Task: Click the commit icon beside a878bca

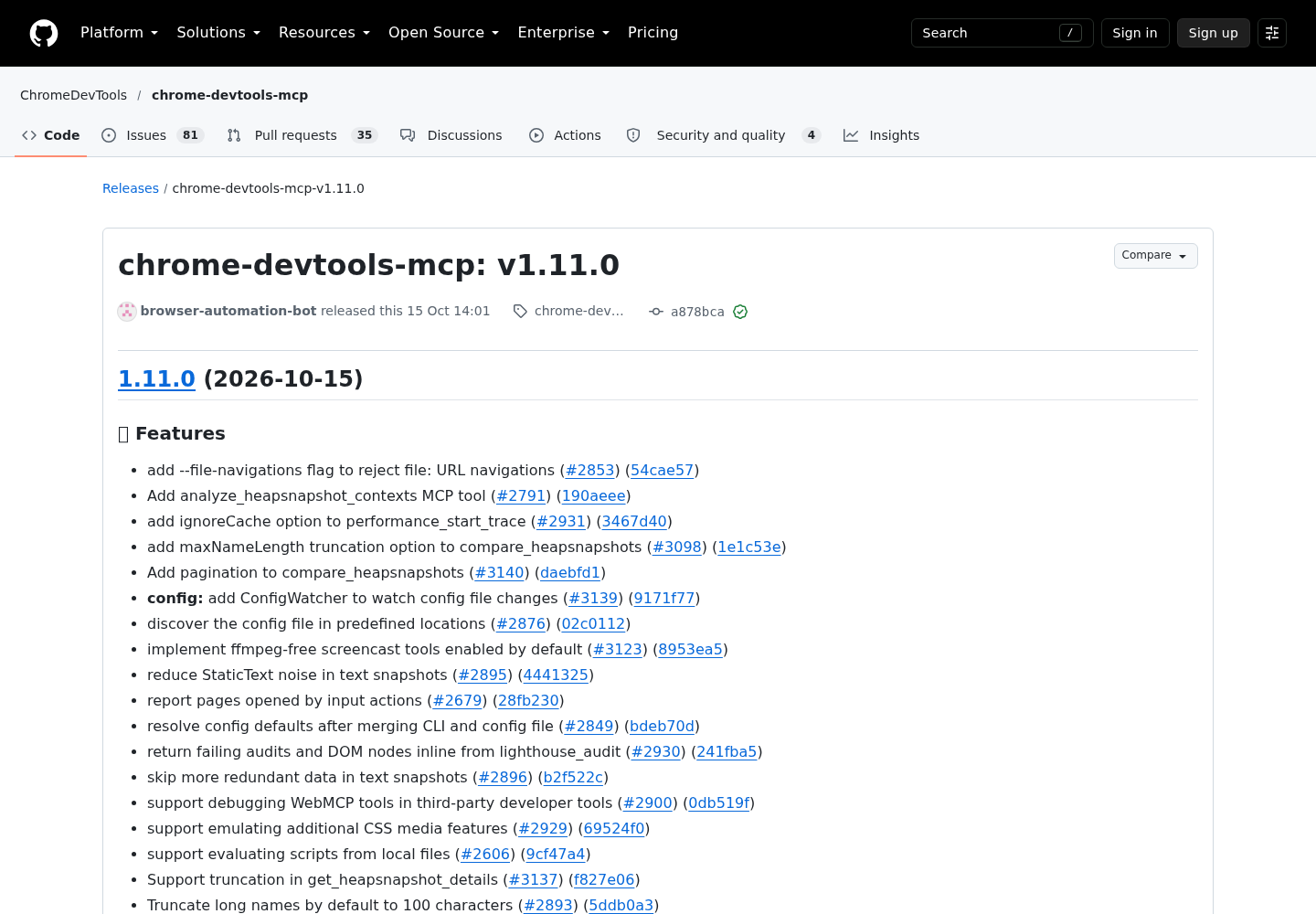Action: [x=656, y=312]
